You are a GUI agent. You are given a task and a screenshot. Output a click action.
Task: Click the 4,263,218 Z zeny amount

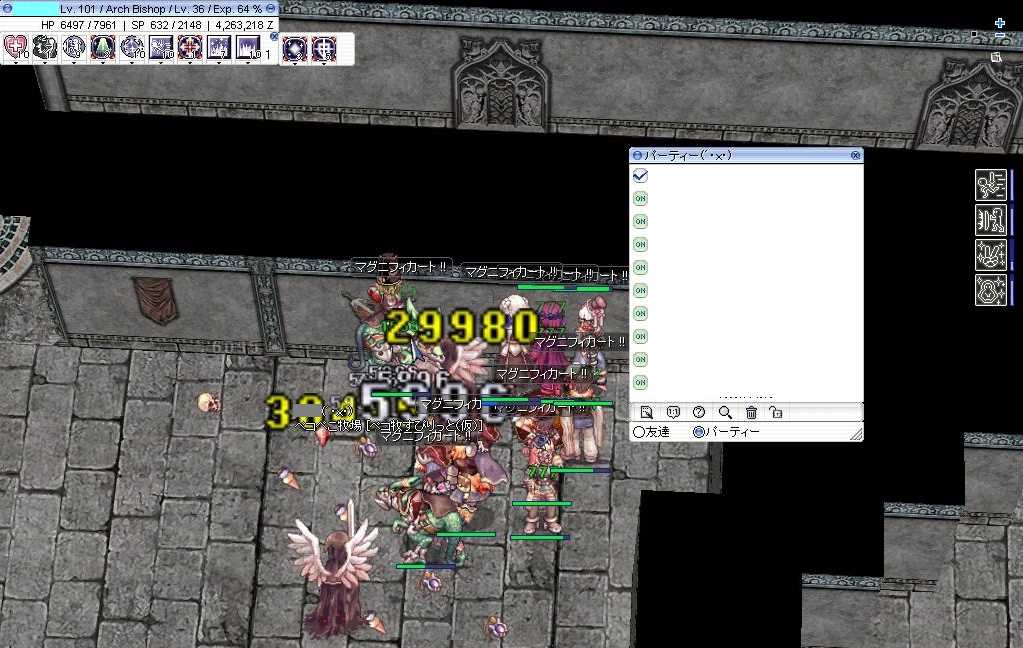click(x=244, y=25)
